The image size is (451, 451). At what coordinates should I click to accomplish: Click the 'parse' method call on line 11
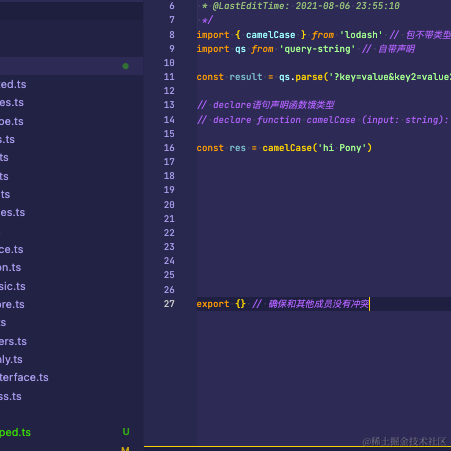(309, 77)
